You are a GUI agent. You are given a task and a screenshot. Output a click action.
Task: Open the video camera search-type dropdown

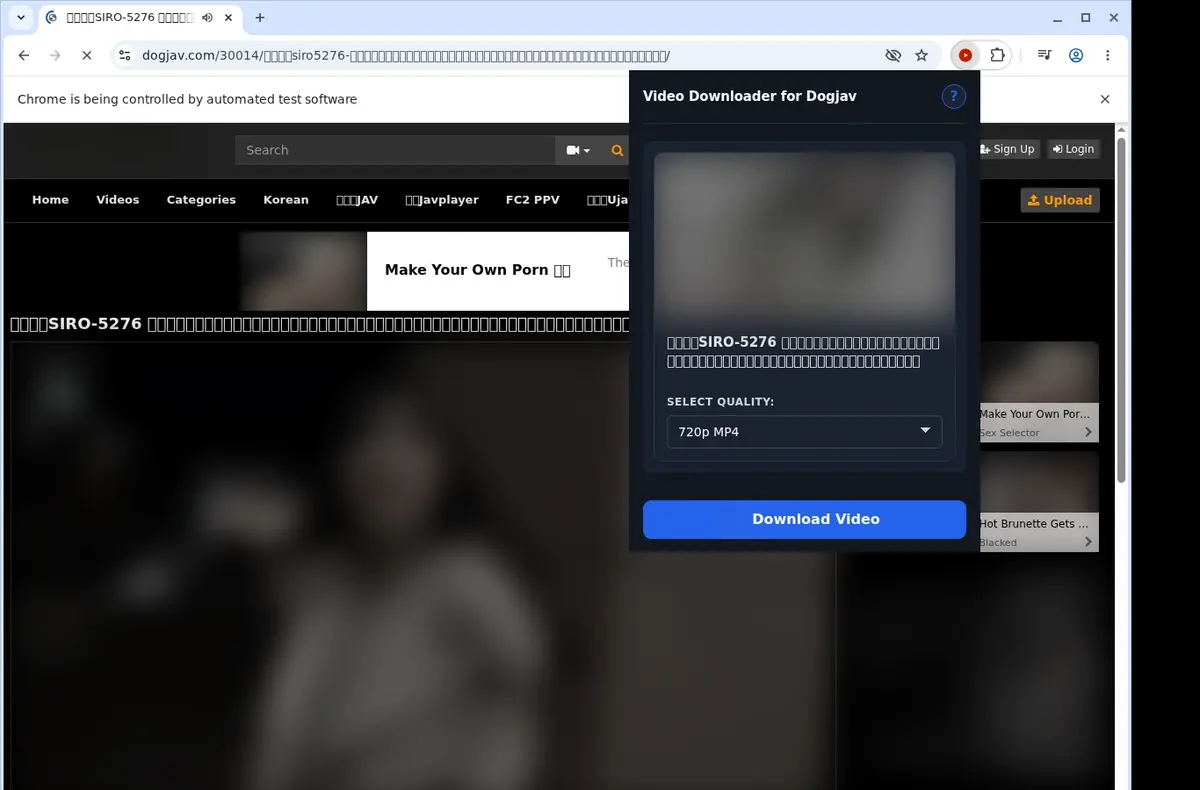point(578,150)
